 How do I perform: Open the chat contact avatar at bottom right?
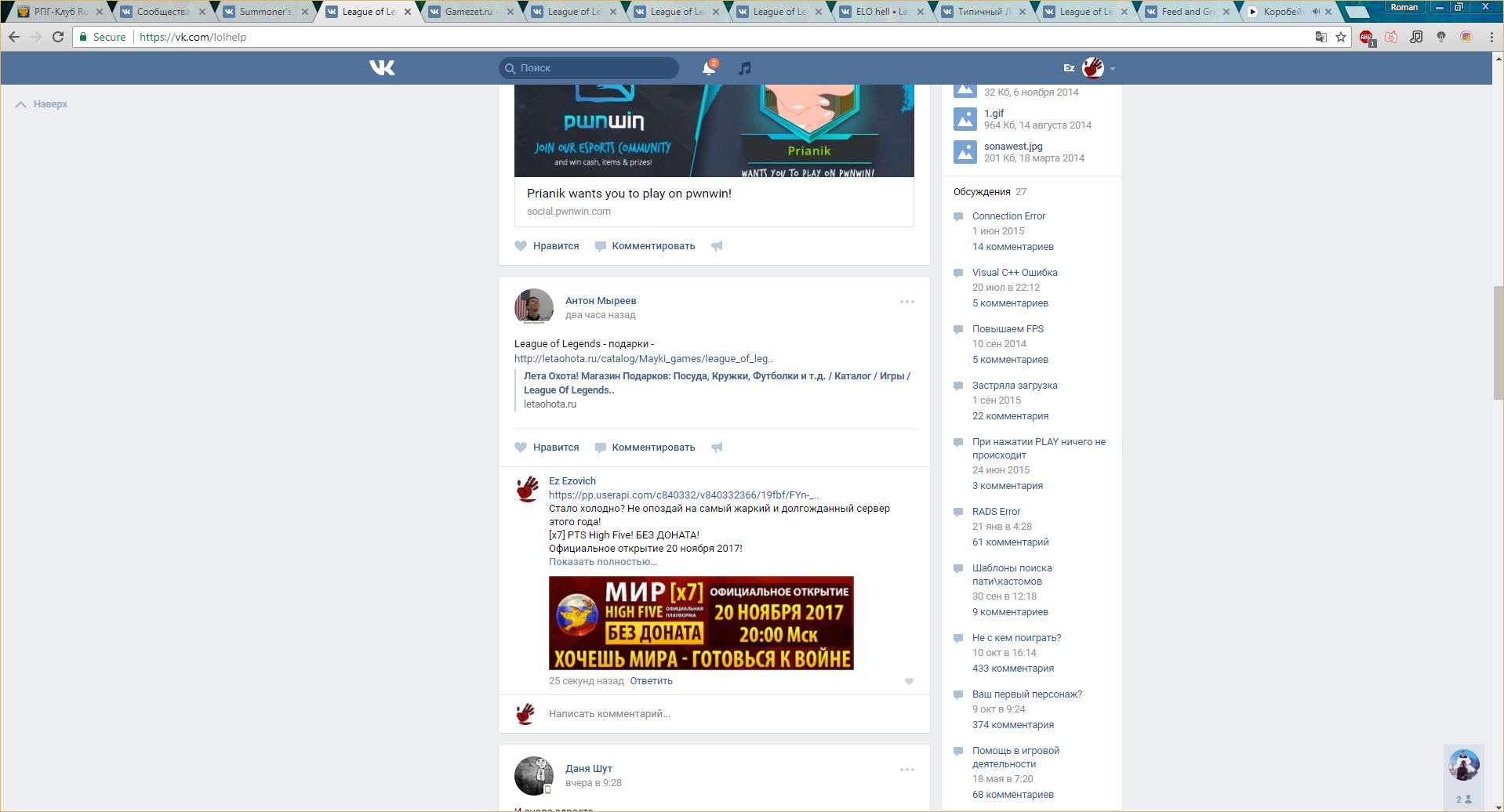(x=1463, y=765)
